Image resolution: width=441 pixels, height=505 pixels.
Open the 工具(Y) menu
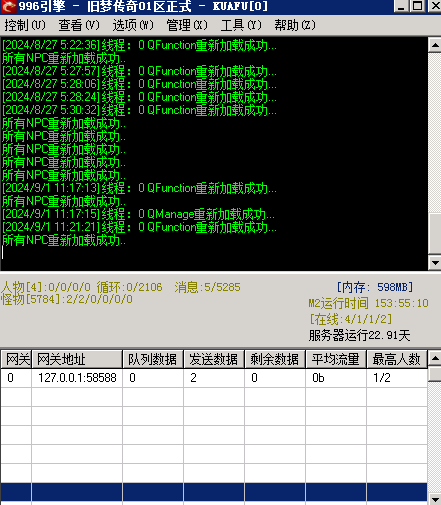(241, 25)
